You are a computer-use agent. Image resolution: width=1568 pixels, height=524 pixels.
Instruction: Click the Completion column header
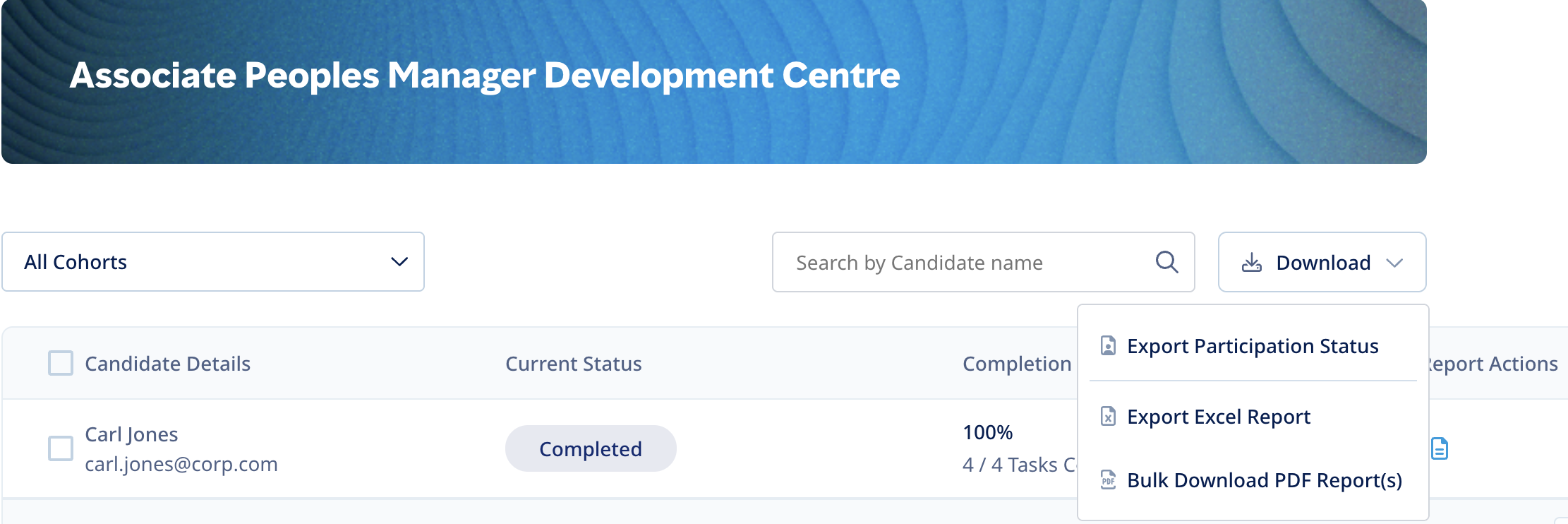pos(1016,364)
